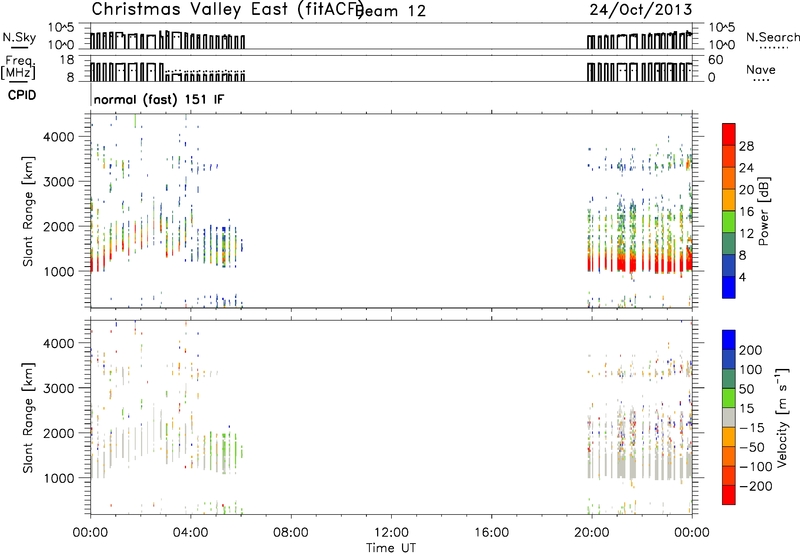The height and width of the screenshot is (554, 800).
Task: Click the '12:00' time tick label
Action: tap(391, 533)
